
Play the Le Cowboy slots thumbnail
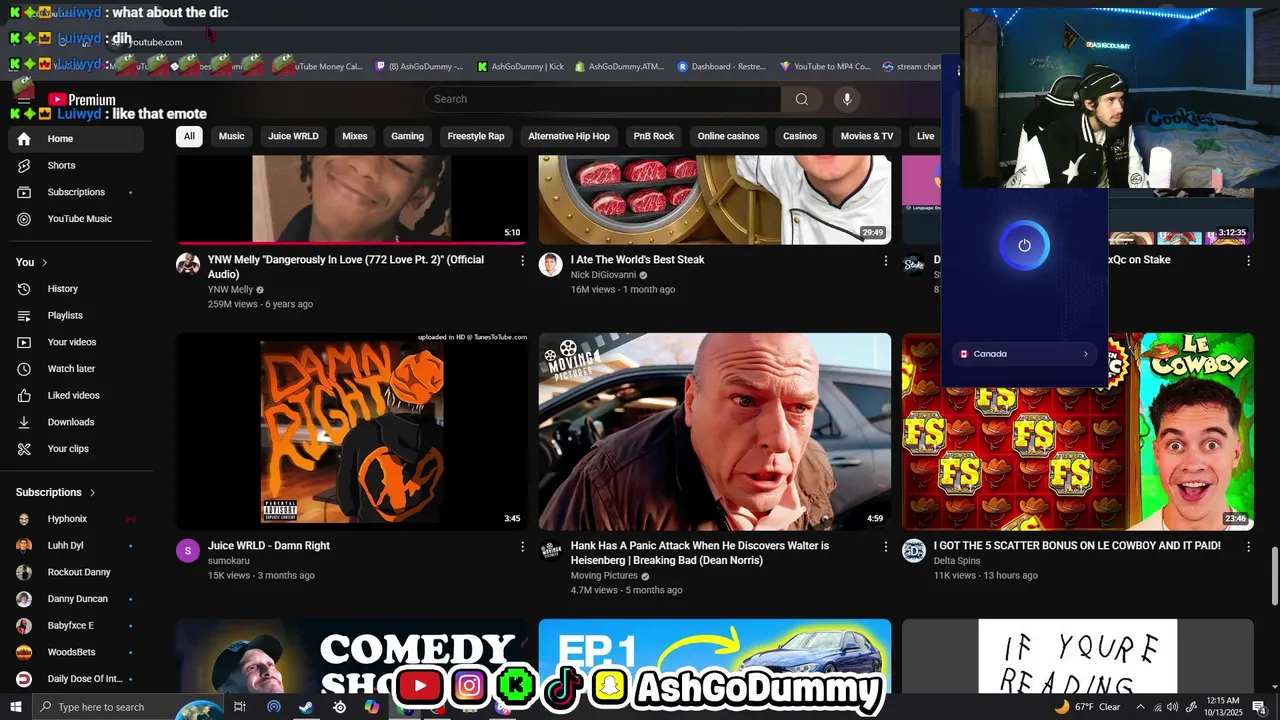tap(1078, 431)
